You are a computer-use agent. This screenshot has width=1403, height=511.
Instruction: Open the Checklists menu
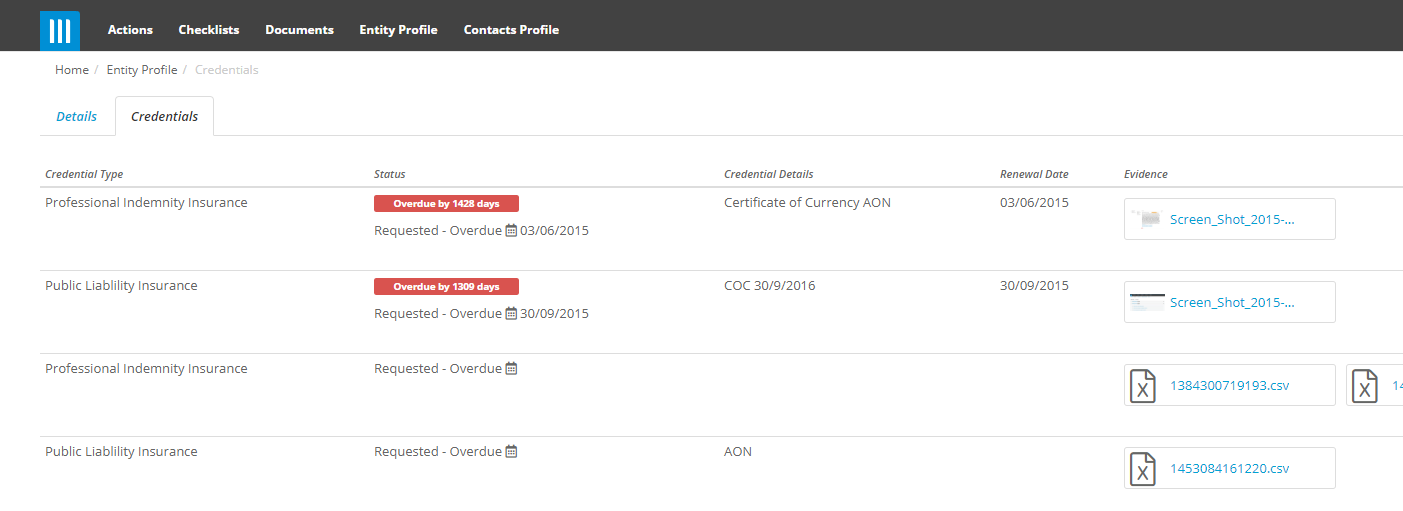point(209,30)
